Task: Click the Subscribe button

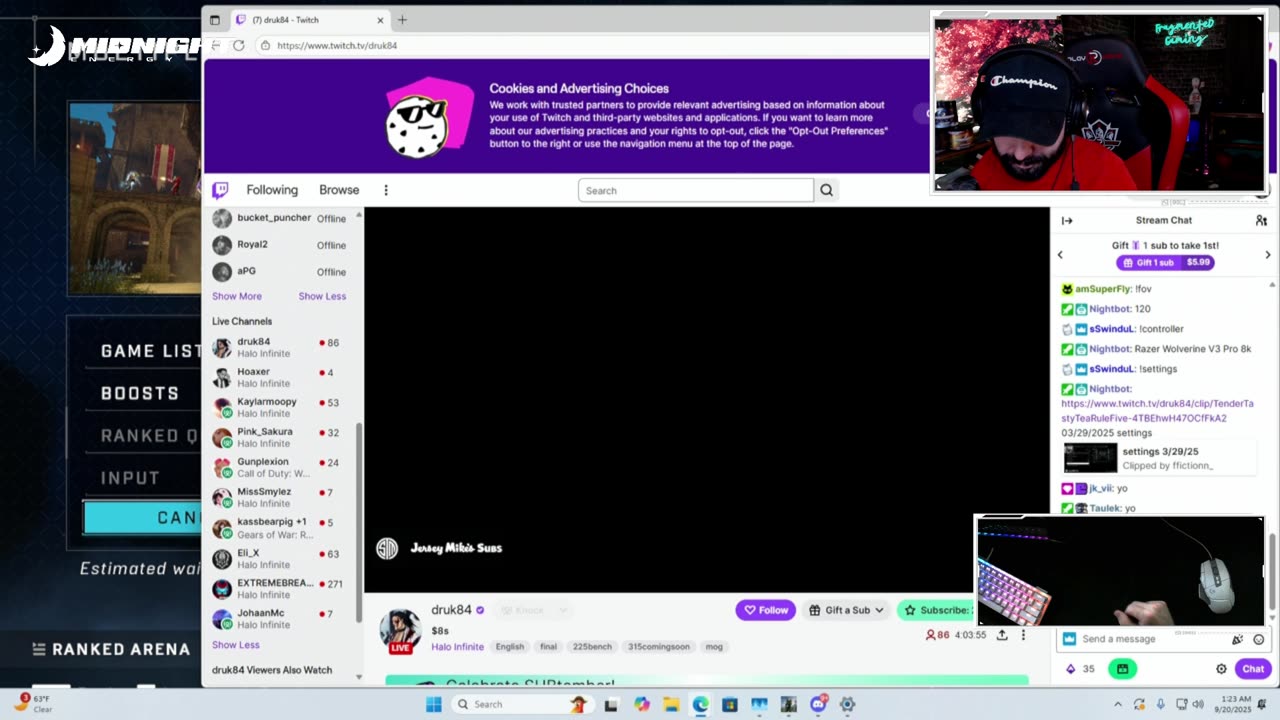Action: (x=936, y=610)
